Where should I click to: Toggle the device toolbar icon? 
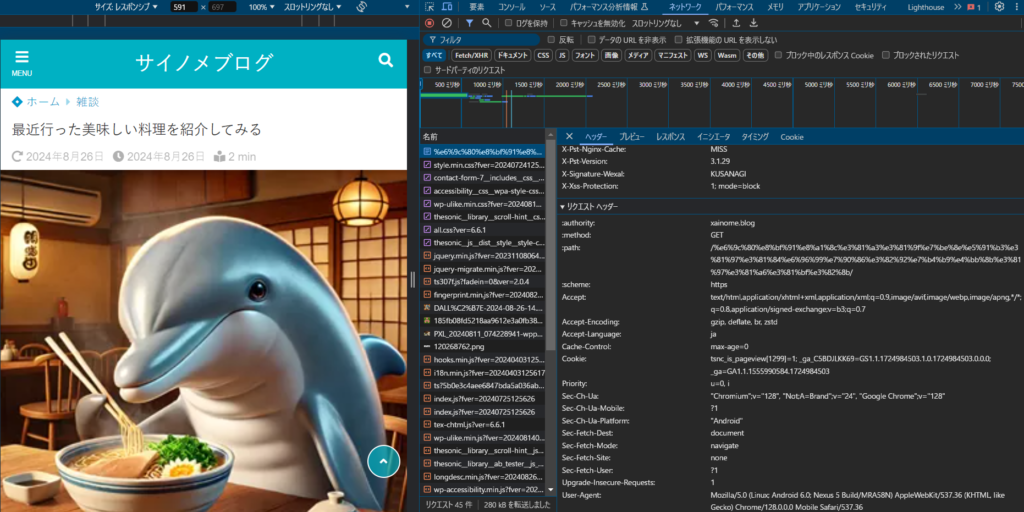[447, 7]
